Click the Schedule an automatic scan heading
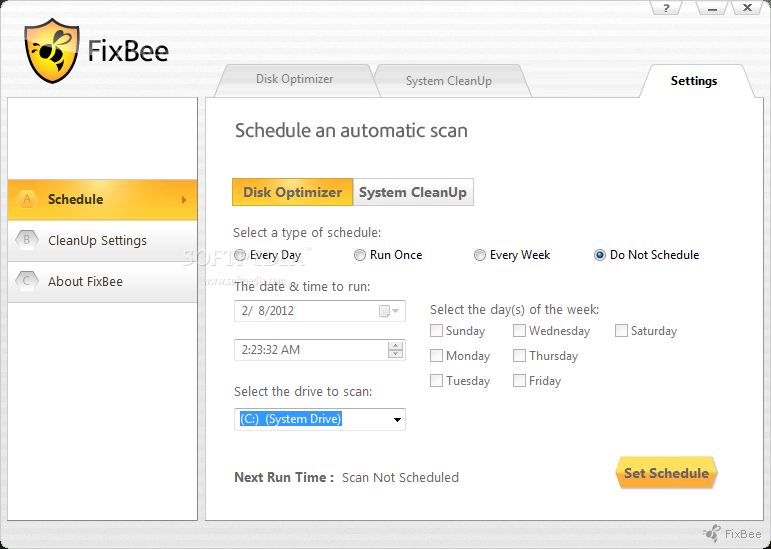Image resolution: width=771 pixels, height=549 pixels. [351, 131]
